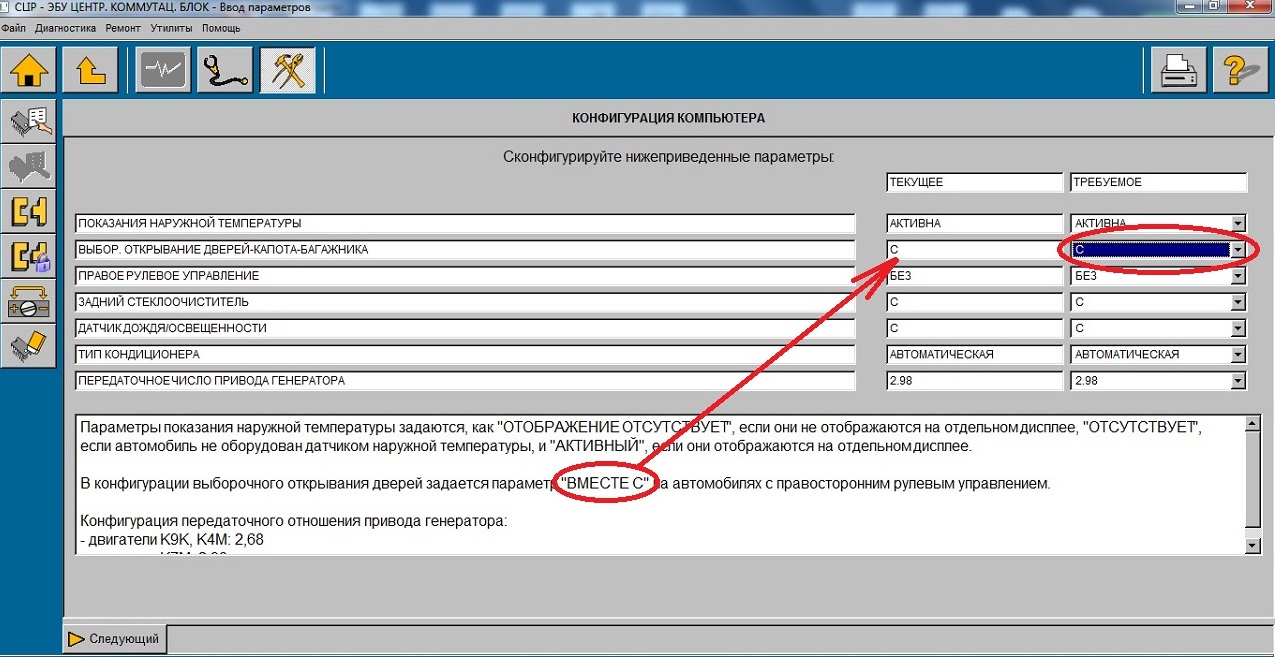Expand required dropdown for ВЫБОР. ОТКРЫВАНИЕ ДВЕРЕЙ-КАПОТА-БАГАЖНИКА
This screenshot has height=657, width=1275.
(1239, 250)
